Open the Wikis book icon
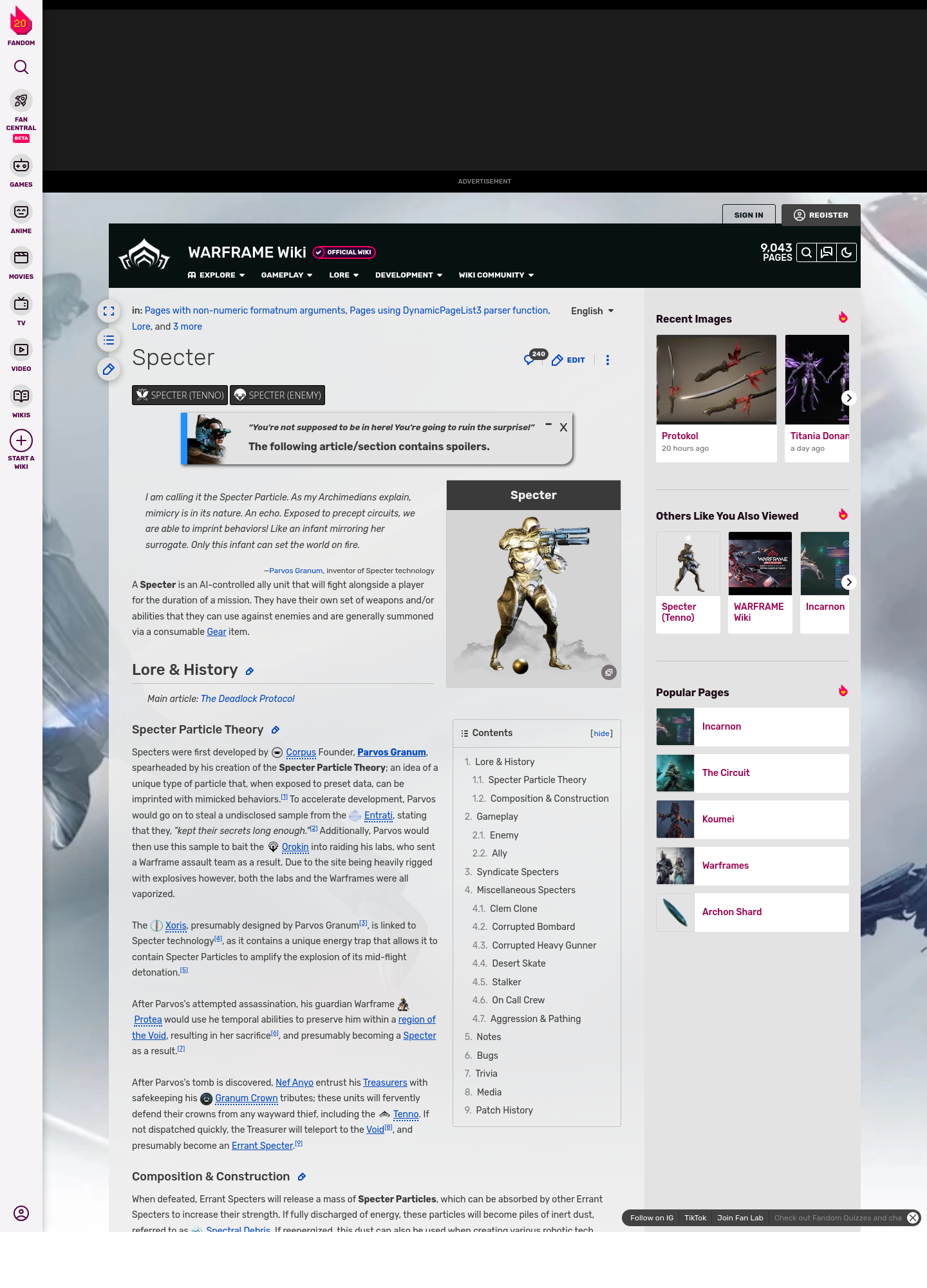The width and height of the screenshot is (927, 1288). tap(21, 396)
